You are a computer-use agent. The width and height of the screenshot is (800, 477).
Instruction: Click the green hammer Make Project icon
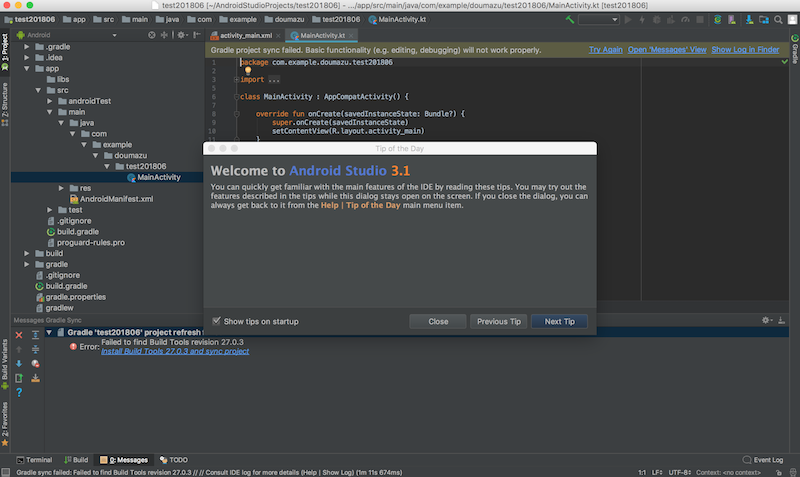pos(569,19)
